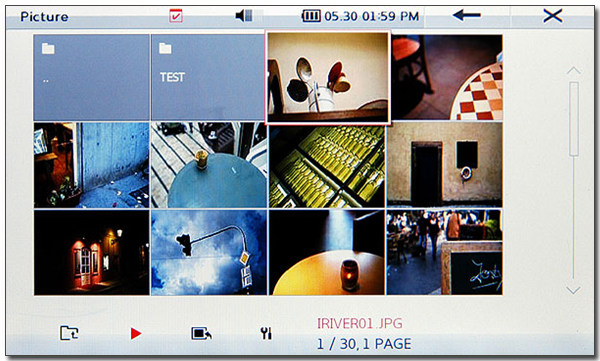Select the checkered table thumbnail
The image size is (600, 361).
click(x=447, y=77)
